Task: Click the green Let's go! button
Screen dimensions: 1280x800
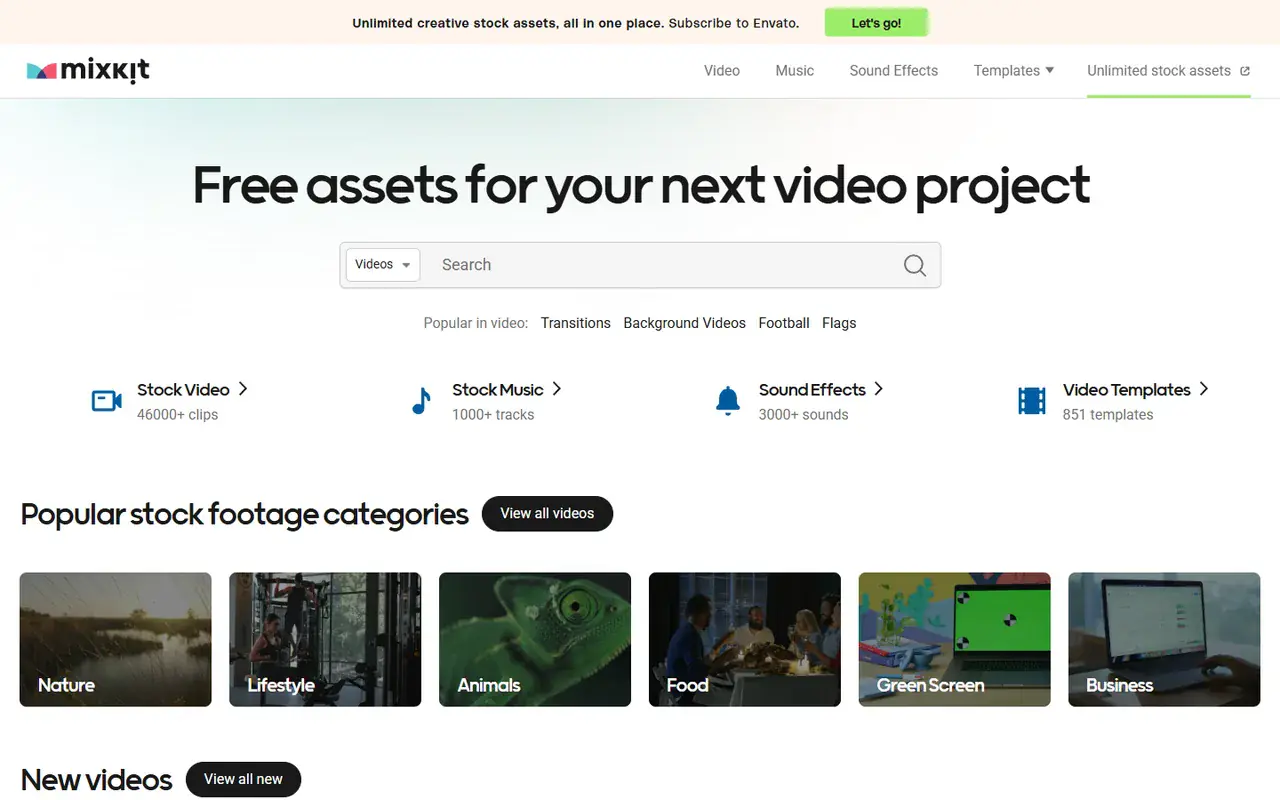Action: tap(876, 22)
